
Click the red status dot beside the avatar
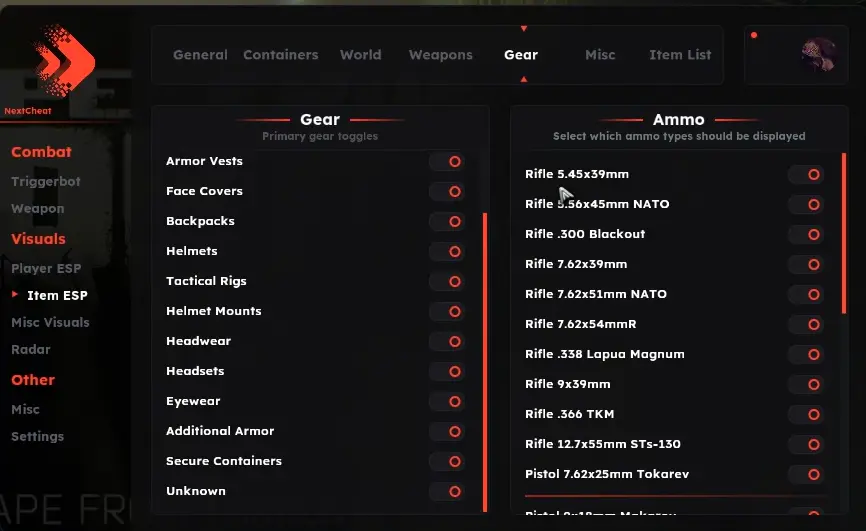tap(754, 35)
